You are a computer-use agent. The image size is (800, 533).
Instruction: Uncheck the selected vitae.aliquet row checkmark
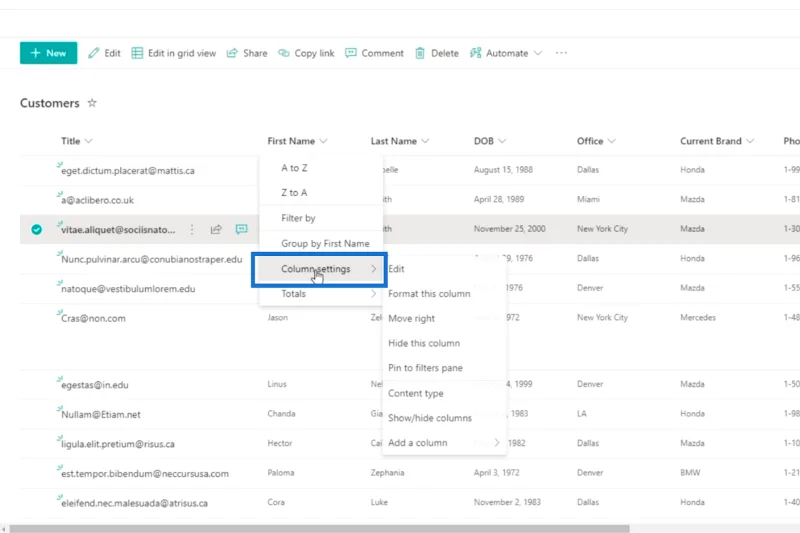coord(36,230)
